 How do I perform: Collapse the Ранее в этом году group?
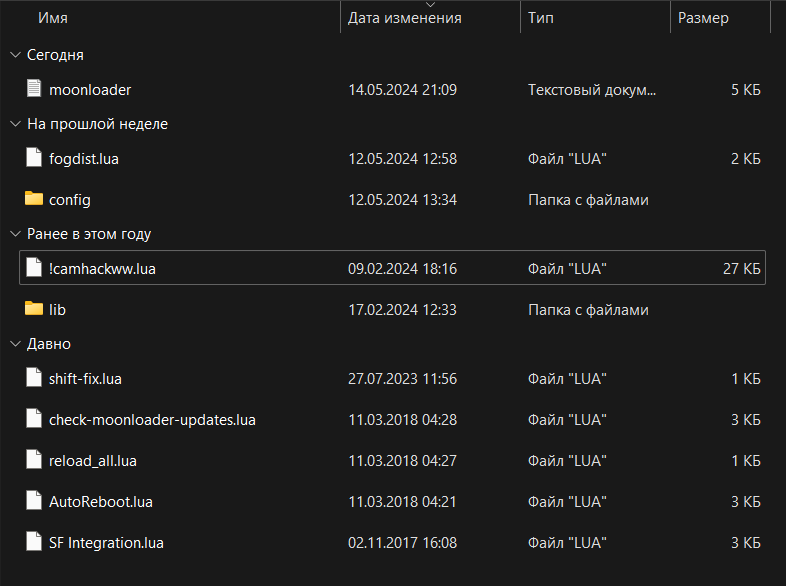click(14, 234)
